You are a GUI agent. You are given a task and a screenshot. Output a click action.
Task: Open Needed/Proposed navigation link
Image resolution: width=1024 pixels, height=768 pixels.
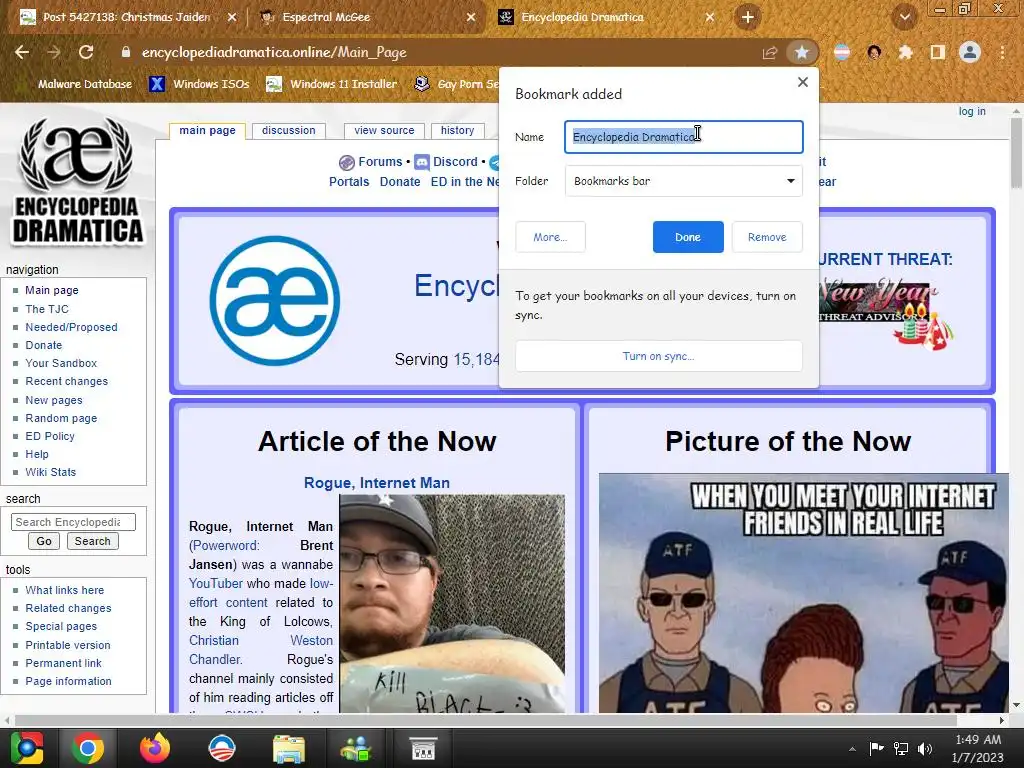point(71,327)
